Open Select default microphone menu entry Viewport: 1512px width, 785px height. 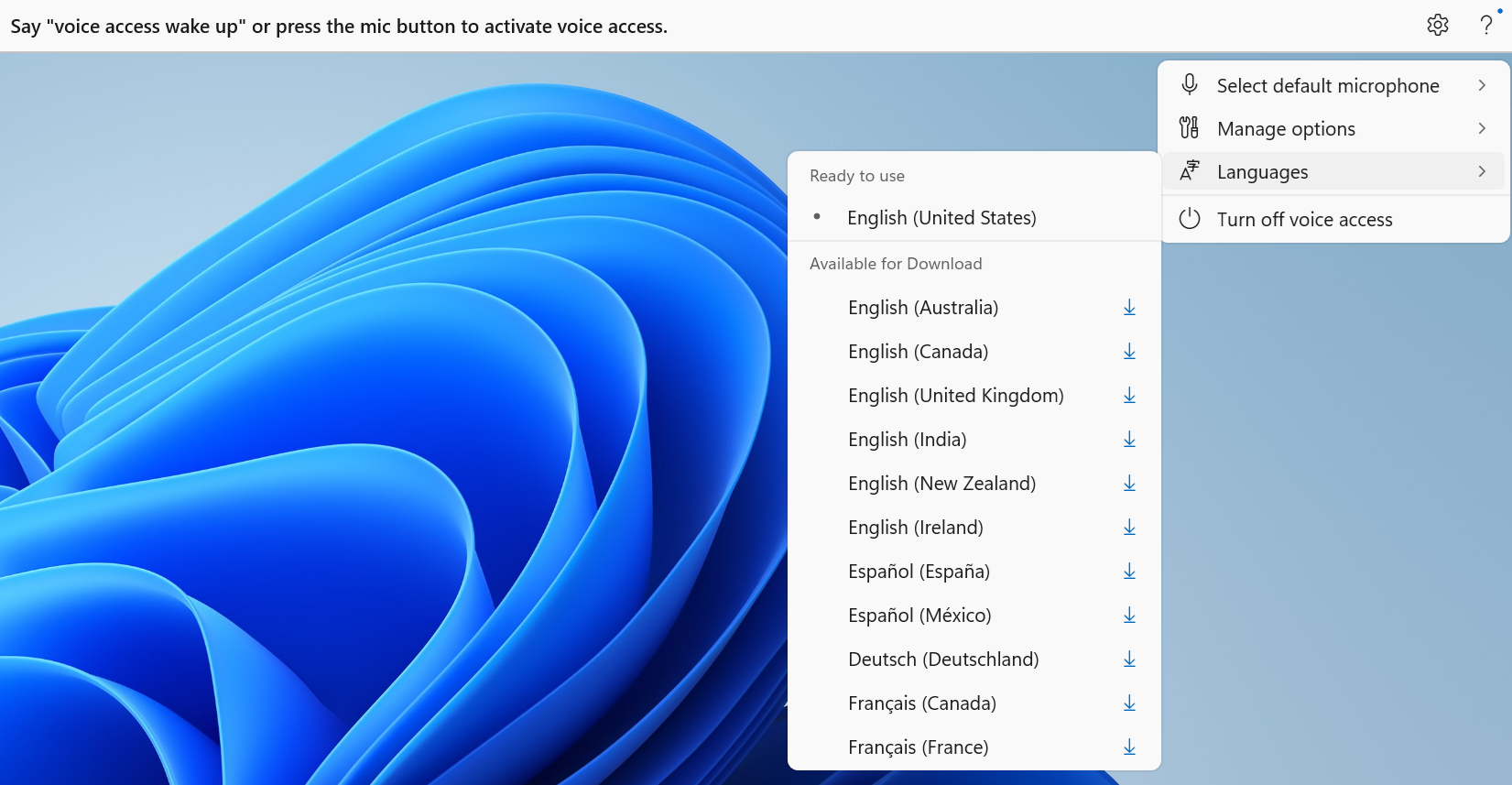(1335, 85)
